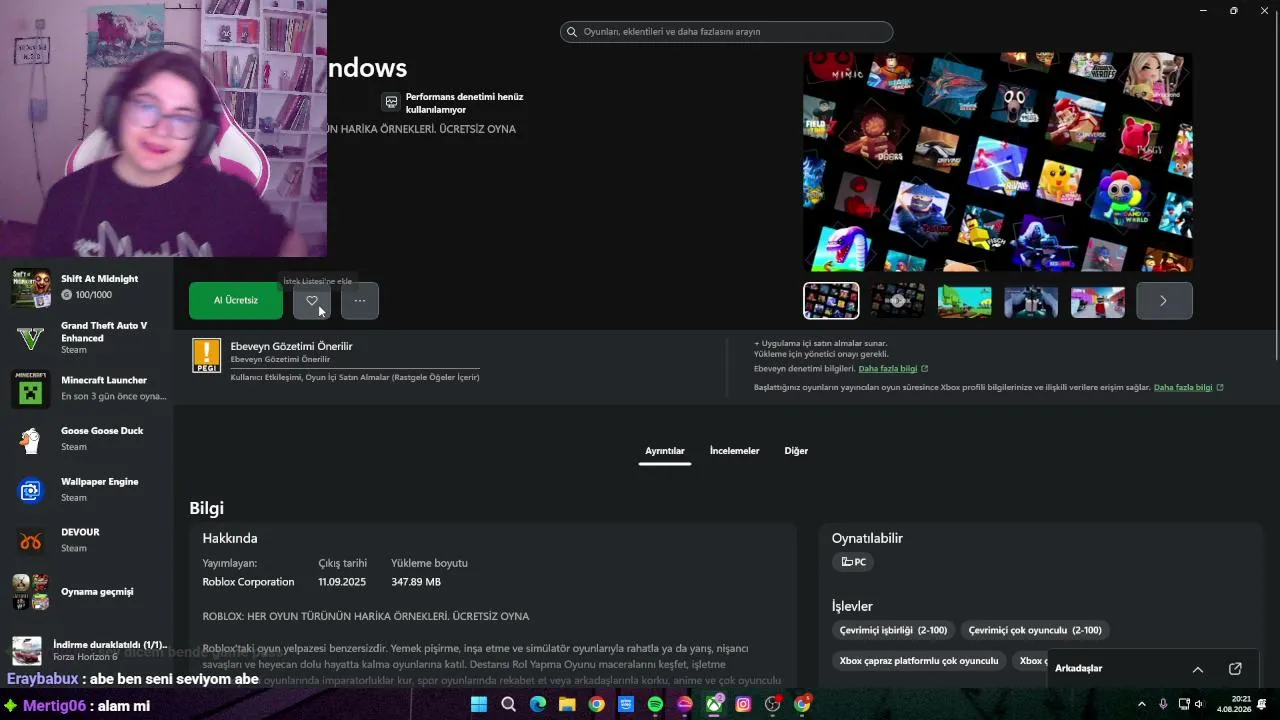
Task: Click 'Ebeveyn Gözetimi Önerilir' rating heading
Action: pos(291,346)
